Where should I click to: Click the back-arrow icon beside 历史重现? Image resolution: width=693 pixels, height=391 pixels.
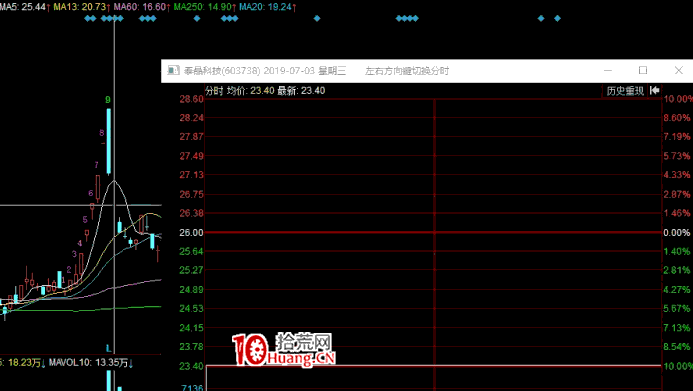655,91
